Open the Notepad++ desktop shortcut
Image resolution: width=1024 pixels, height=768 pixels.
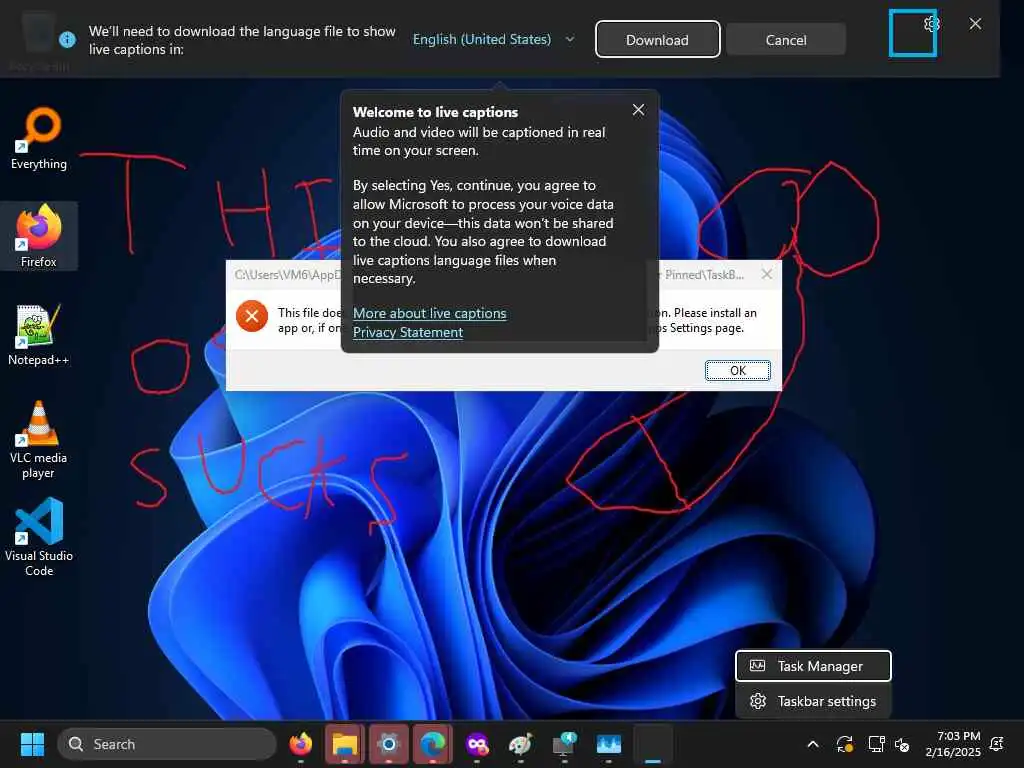pyautogui.click(x=39, y=334)
